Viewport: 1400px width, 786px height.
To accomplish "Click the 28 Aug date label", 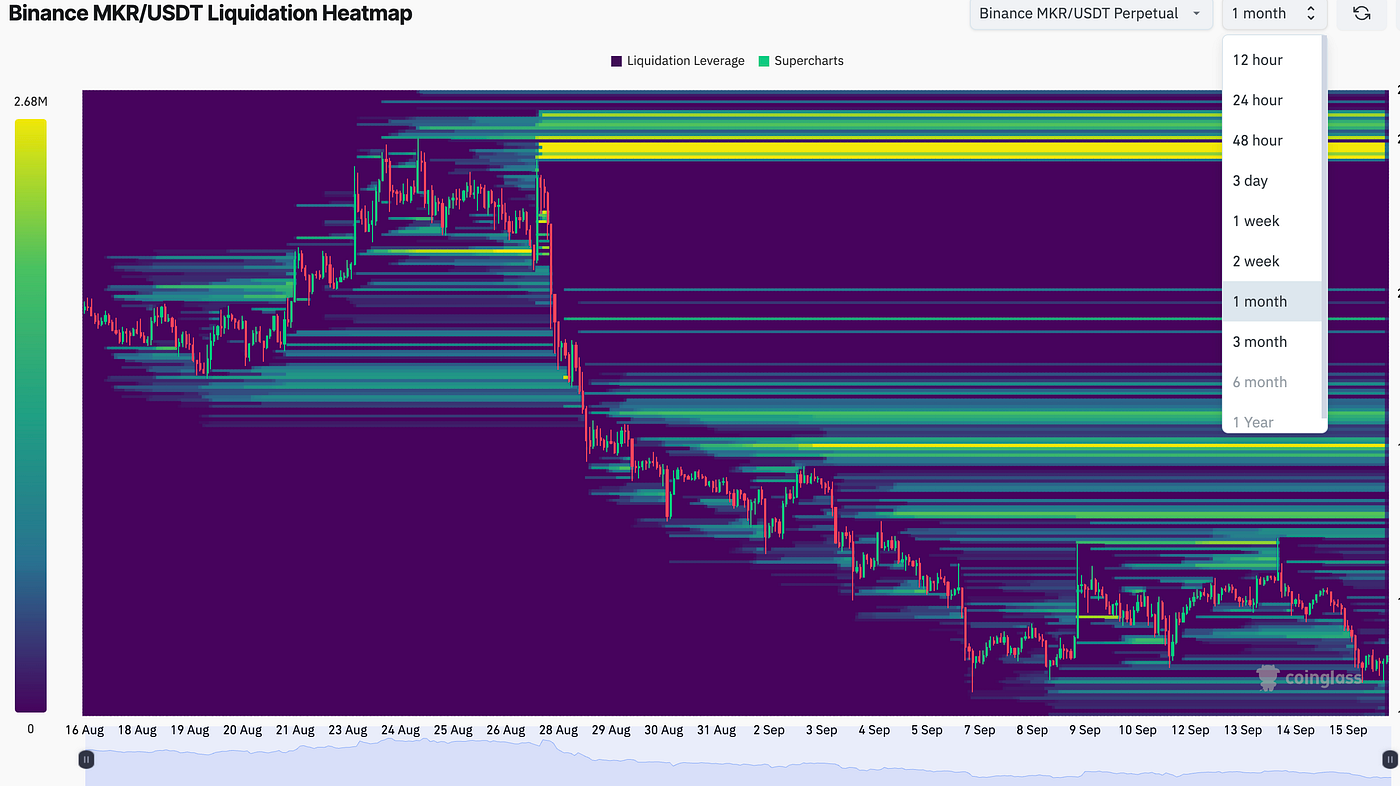I will (558, 730).
